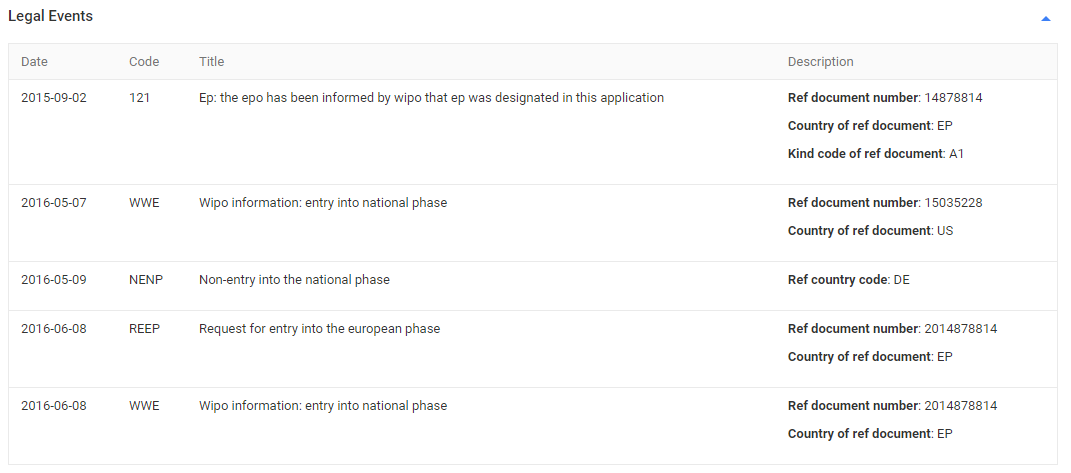Click Non-entry into the national phase title

(x=294, y=280)
